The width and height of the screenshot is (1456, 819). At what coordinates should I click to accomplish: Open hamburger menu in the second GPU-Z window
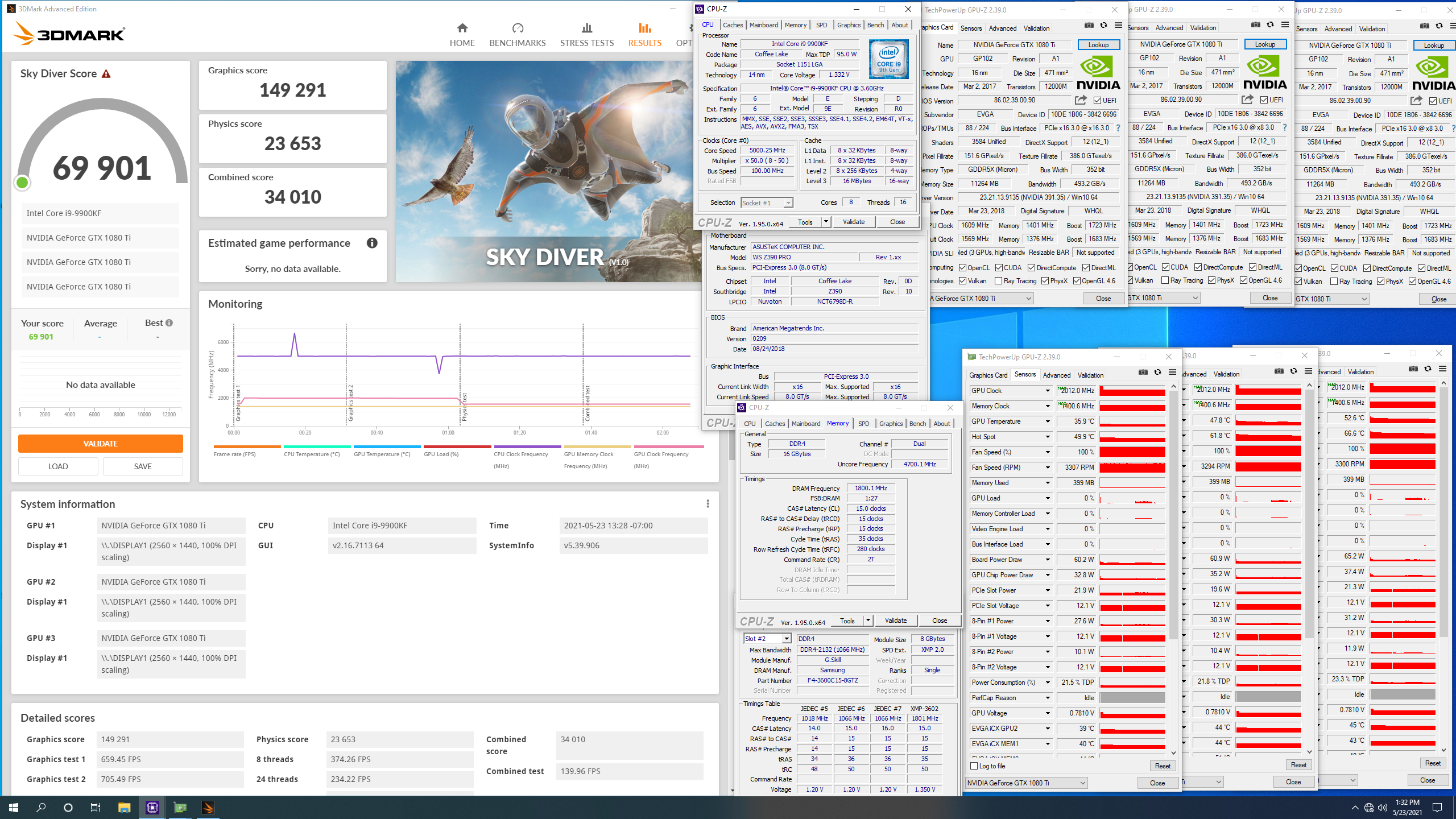tap(1285, 25)
